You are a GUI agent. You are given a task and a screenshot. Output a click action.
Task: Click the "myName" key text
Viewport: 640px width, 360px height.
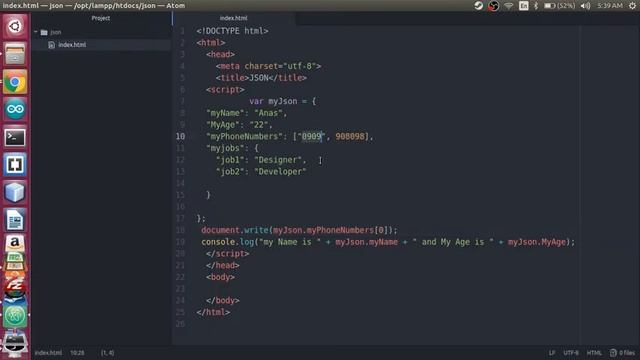pos(227,113)
